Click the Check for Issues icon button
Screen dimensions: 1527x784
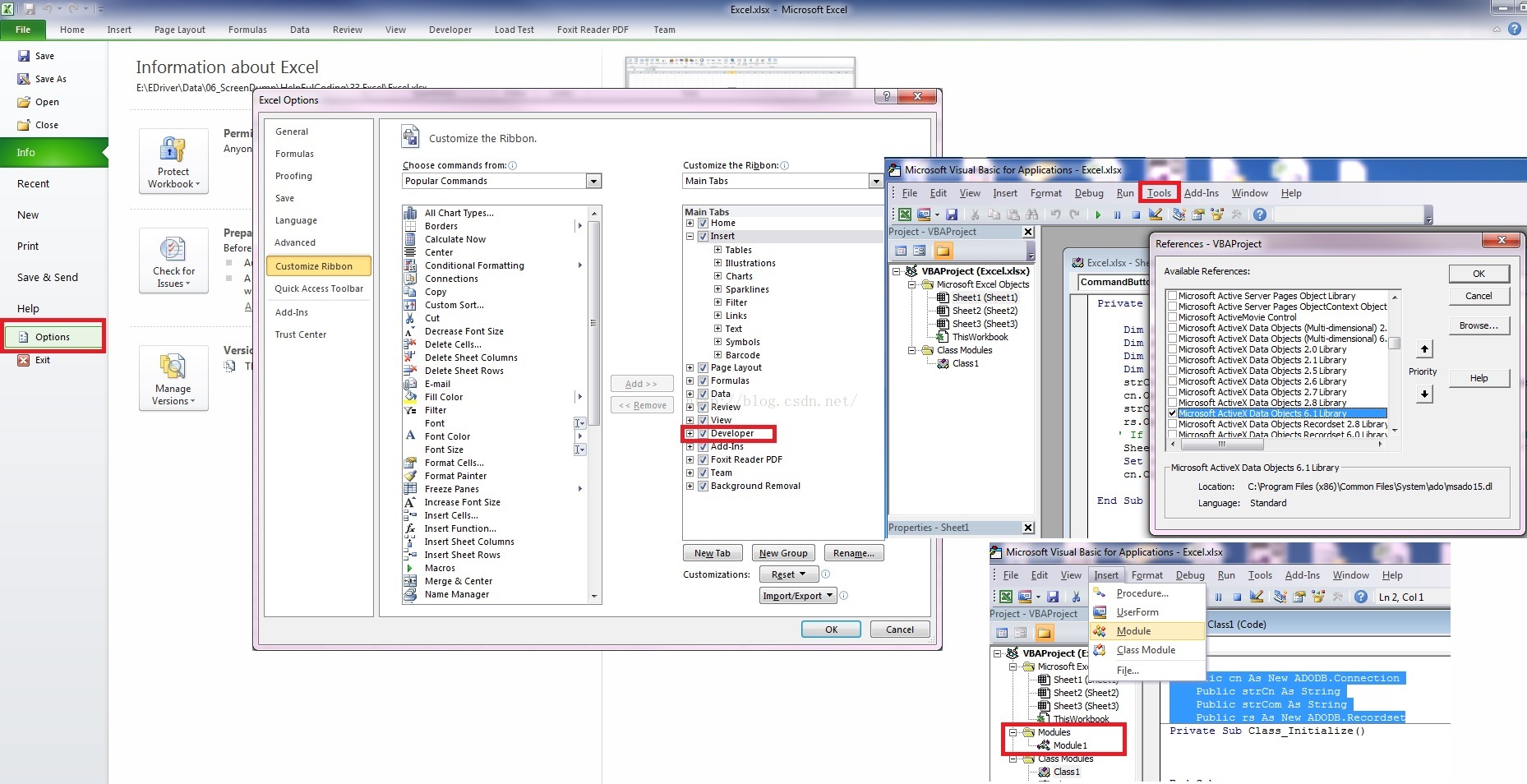click(x=173, y=261)
